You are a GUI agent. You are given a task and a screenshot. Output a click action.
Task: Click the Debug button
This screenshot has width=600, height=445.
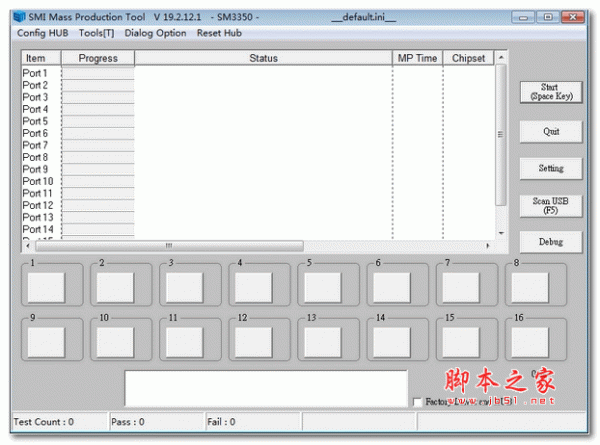(x=551, y=242)
